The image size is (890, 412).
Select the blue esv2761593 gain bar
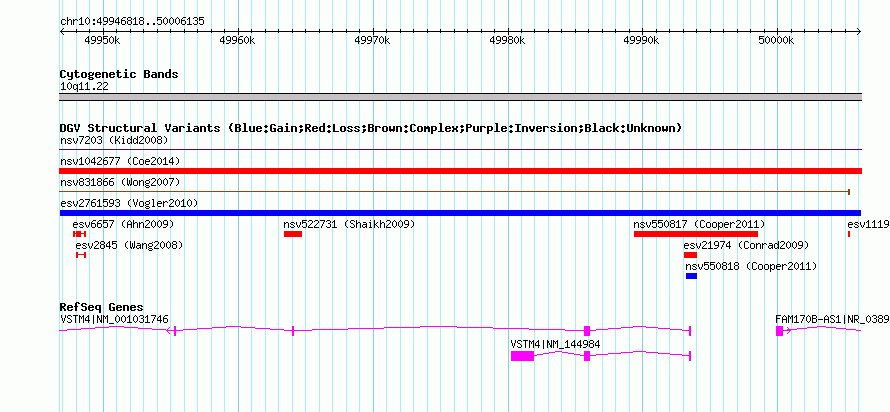click(460, 213)
